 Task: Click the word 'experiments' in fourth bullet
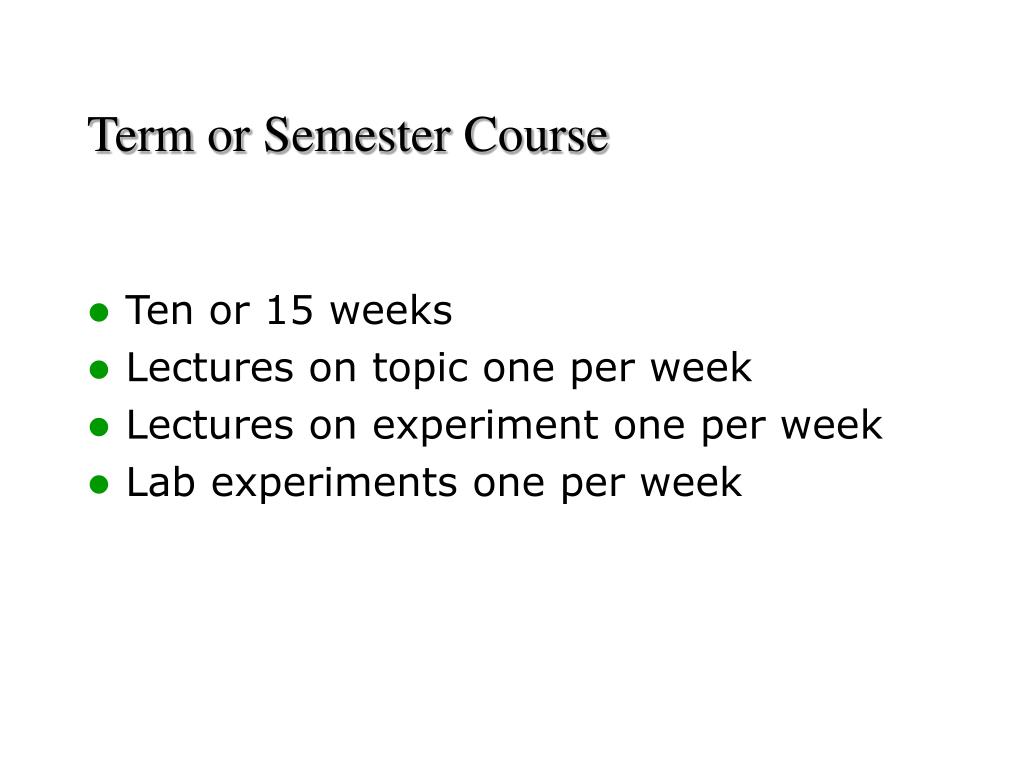pos(334,484)
